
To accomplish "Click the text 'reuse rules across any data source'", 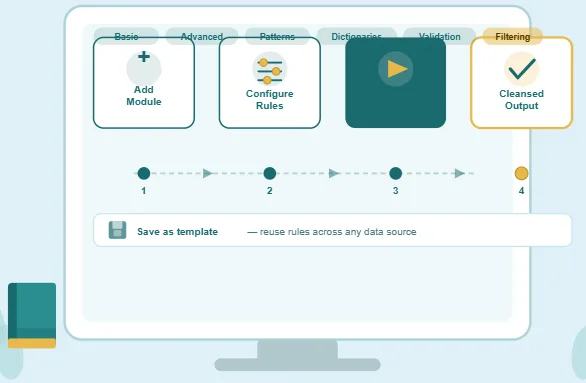I will pos(338,232).
